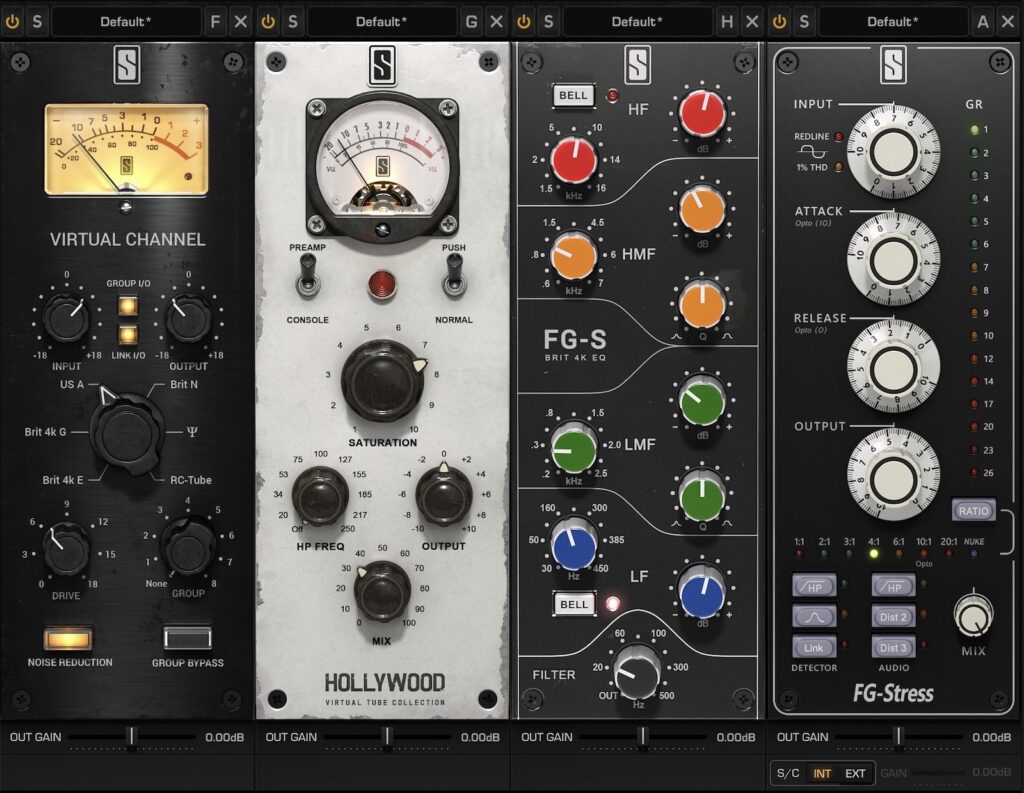Click the red HF gain dB knob

point(702,112)
